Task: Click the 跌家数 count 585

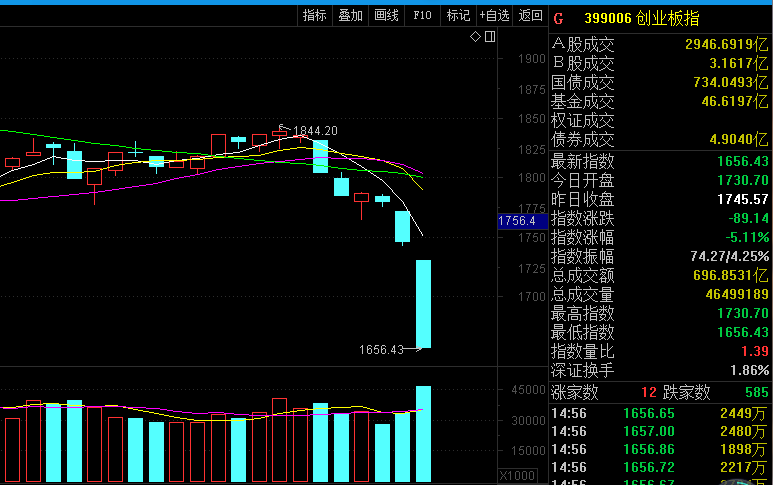Action: coord(757,392)
